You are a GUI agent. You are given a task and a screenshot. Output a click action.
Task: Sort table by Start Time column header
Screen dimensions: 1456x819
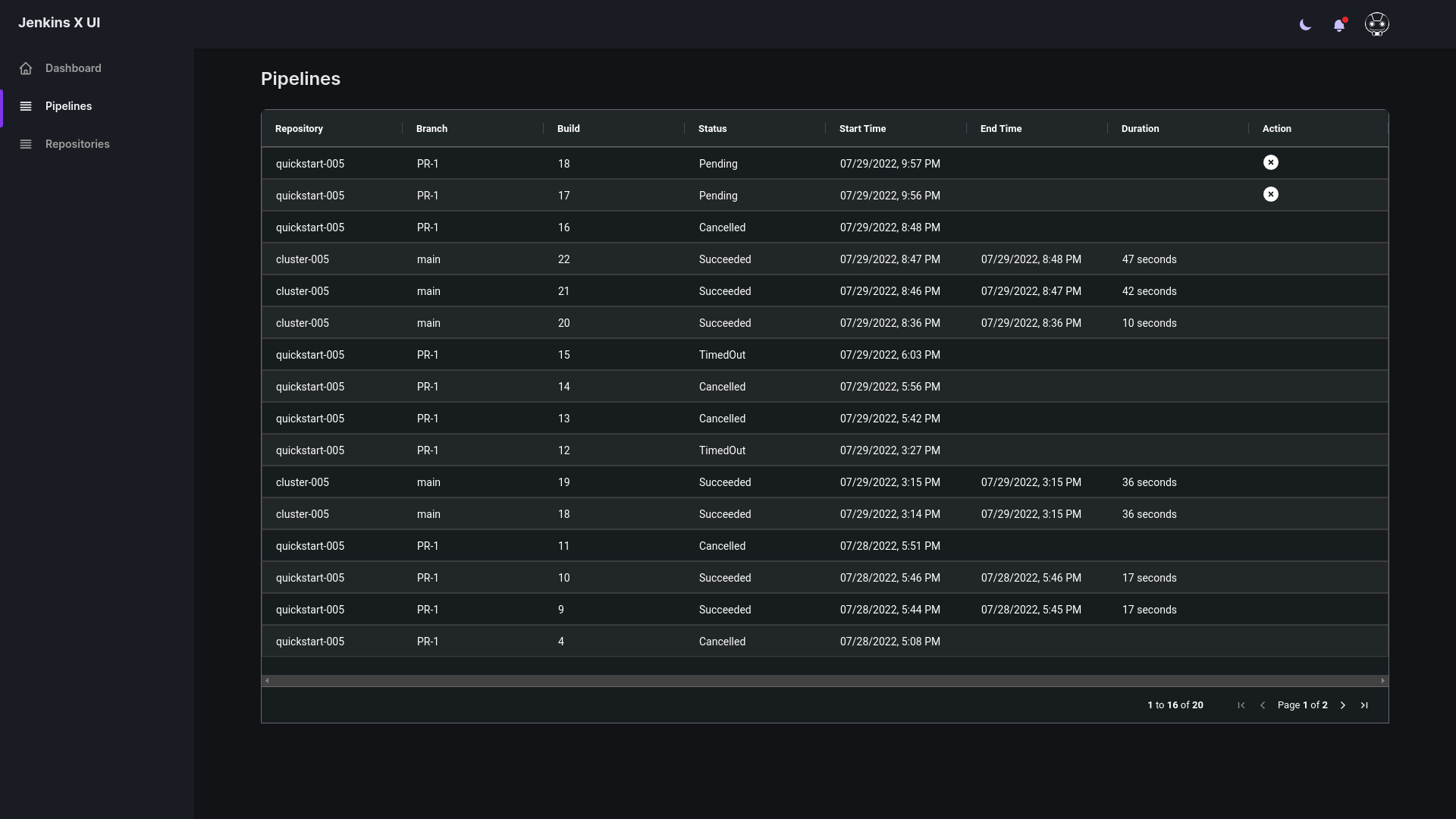point(862,129)
